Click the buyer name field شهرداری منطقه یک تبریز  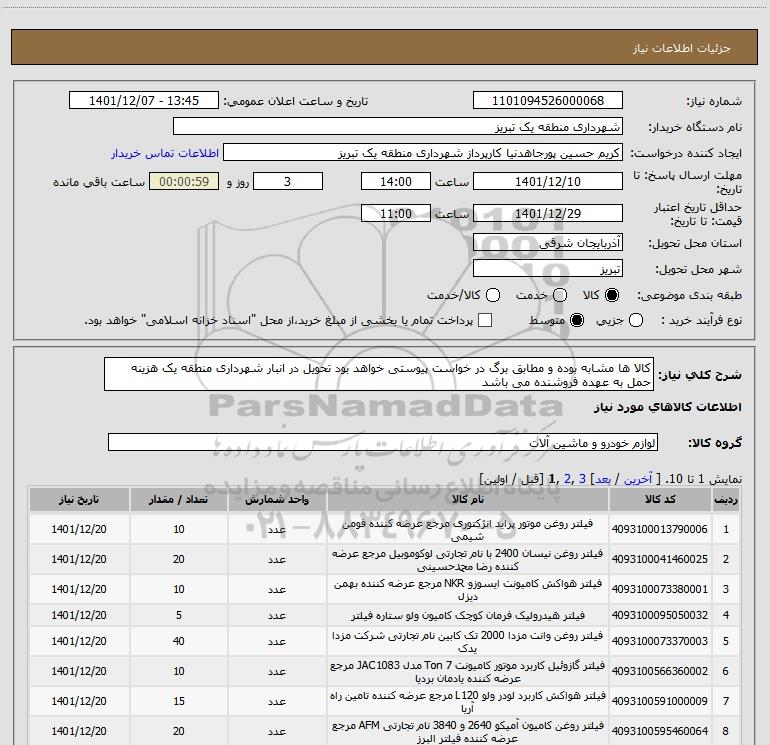tap(398, 127)
